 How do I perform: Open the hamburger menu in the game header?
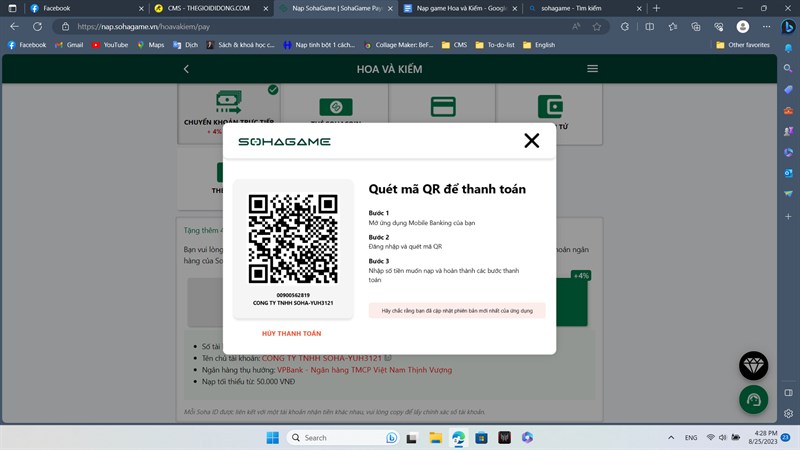click(x=592, y=68)
